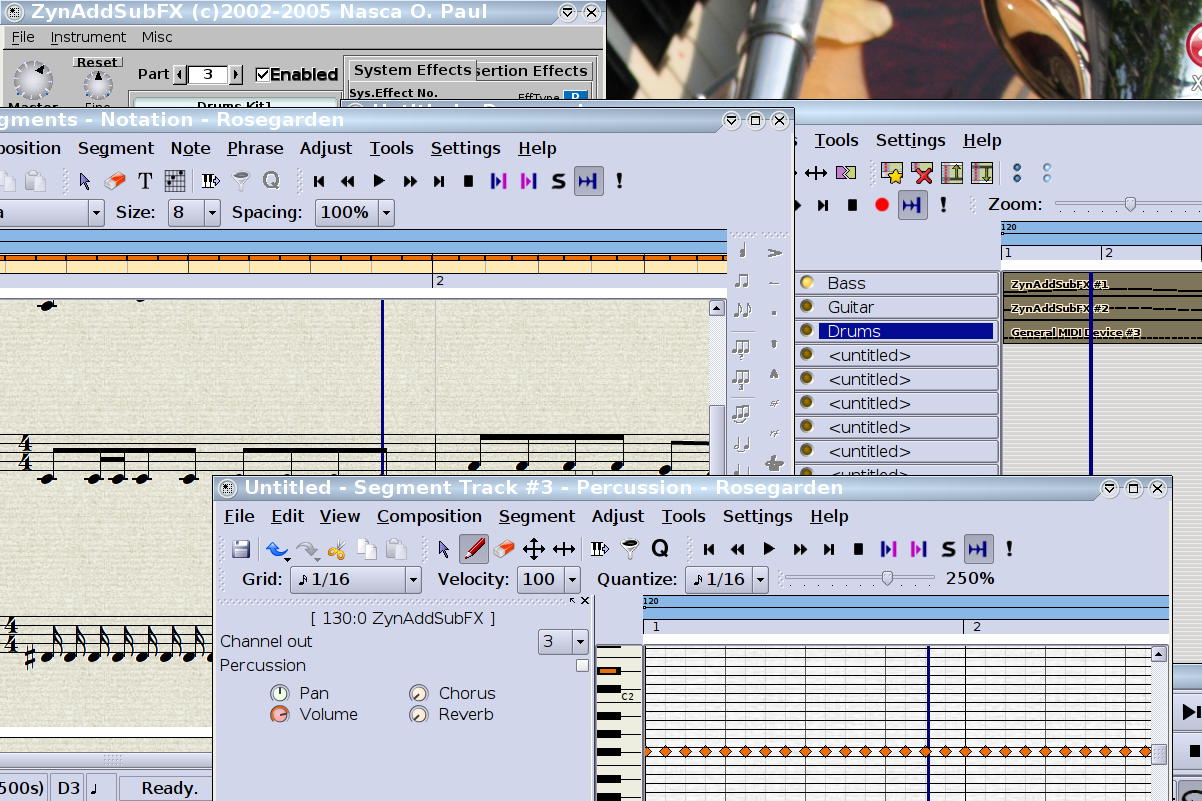Toggle the Bass track mute LED
The width and height of the screenshot is (1202, 801).
[x=807, y=283]
